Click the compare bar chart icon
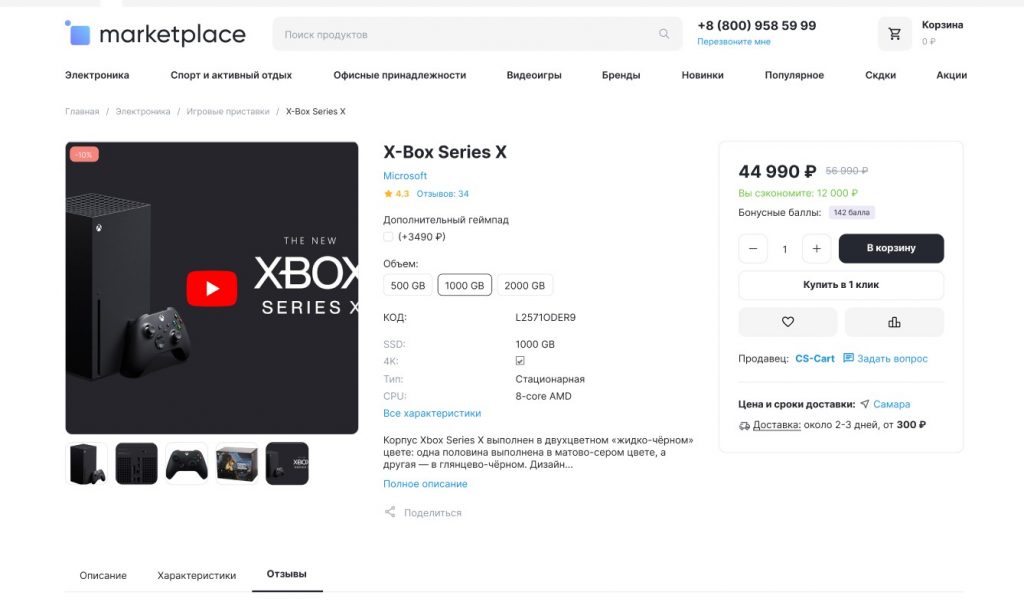This screenshot has width=1024, height=602. pyautogui.click(x=894, y=322)
